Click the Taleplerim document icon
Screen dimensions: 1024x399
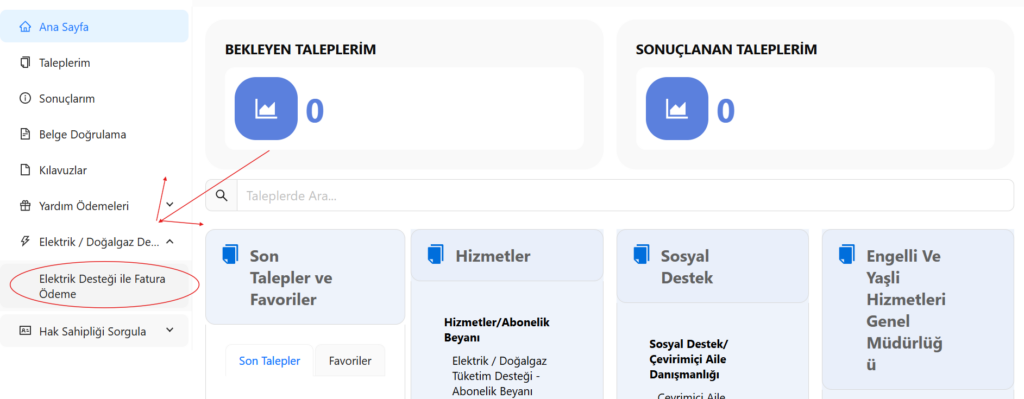click(25, 63)
